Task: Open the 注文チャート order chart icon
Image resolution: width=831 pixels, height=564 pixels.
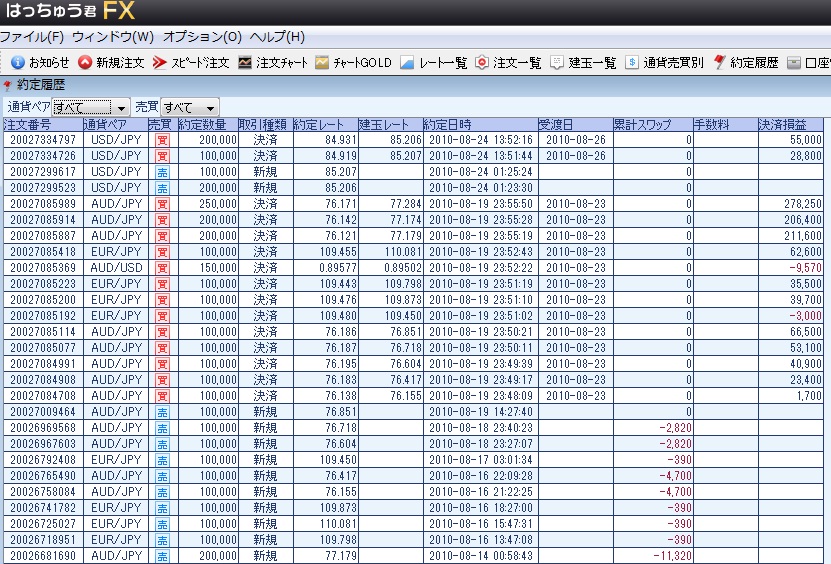Action: pos(245,62)
